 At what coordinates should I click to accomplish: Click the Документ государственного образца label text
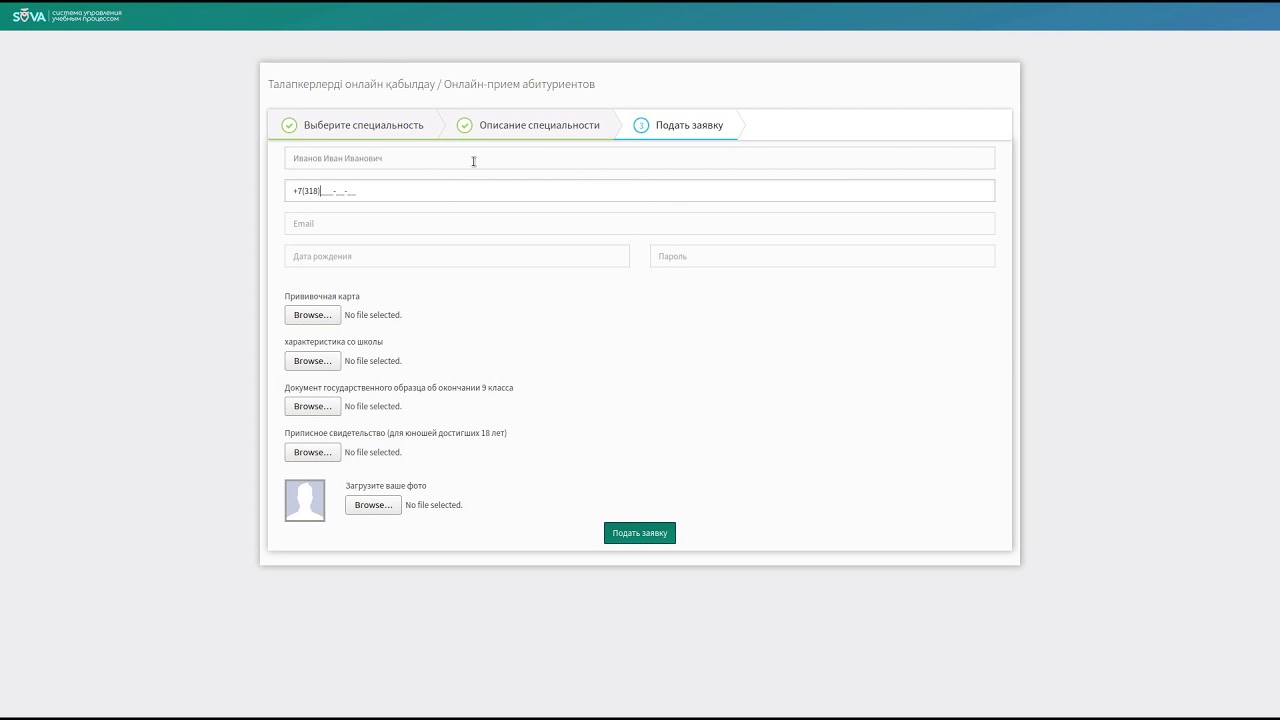[399, 388]
